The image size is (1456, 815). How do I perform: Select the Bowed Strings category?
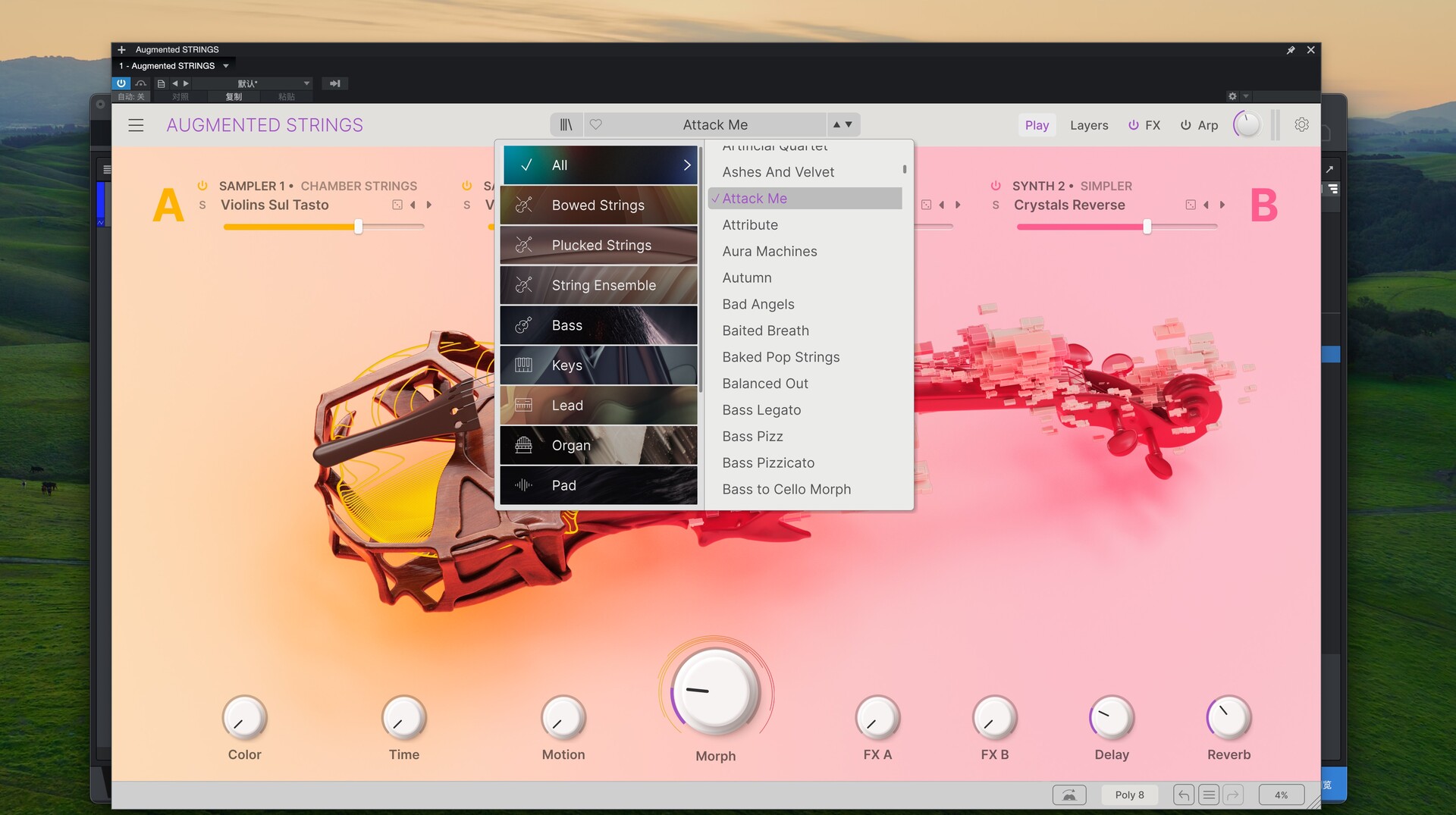tap(598, 205)
